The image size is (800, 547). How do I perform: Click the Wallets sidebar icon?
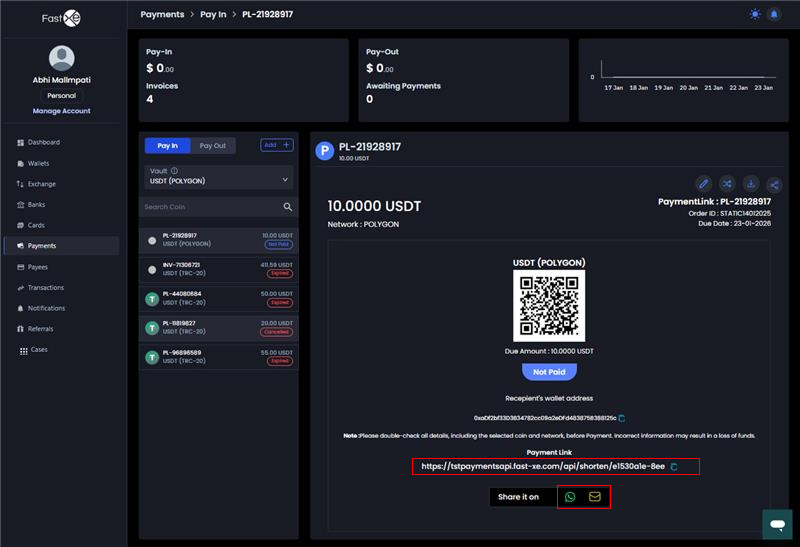[x=20, y=163]
